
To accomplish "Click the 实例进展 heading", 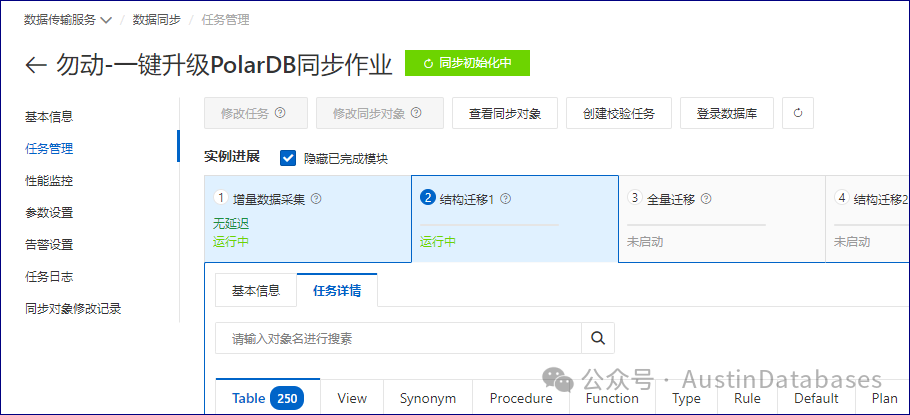I will [x=232, y=156].
